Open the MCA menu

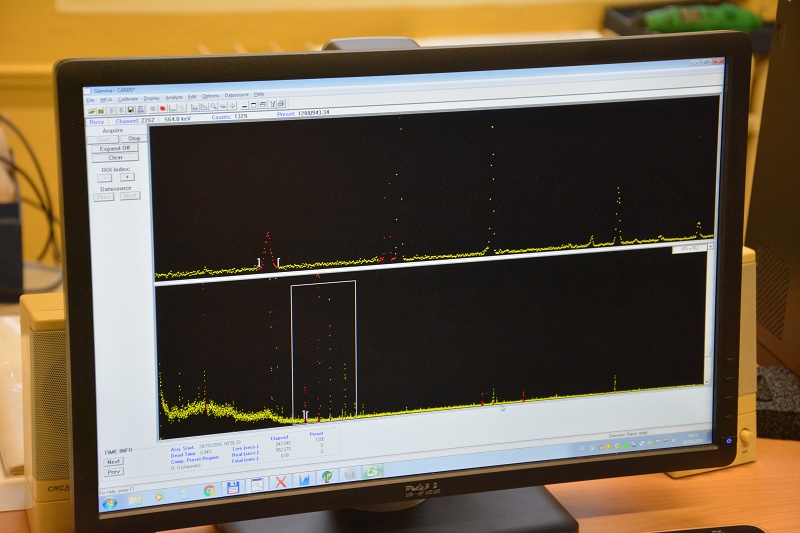click(x=106, y=100)
